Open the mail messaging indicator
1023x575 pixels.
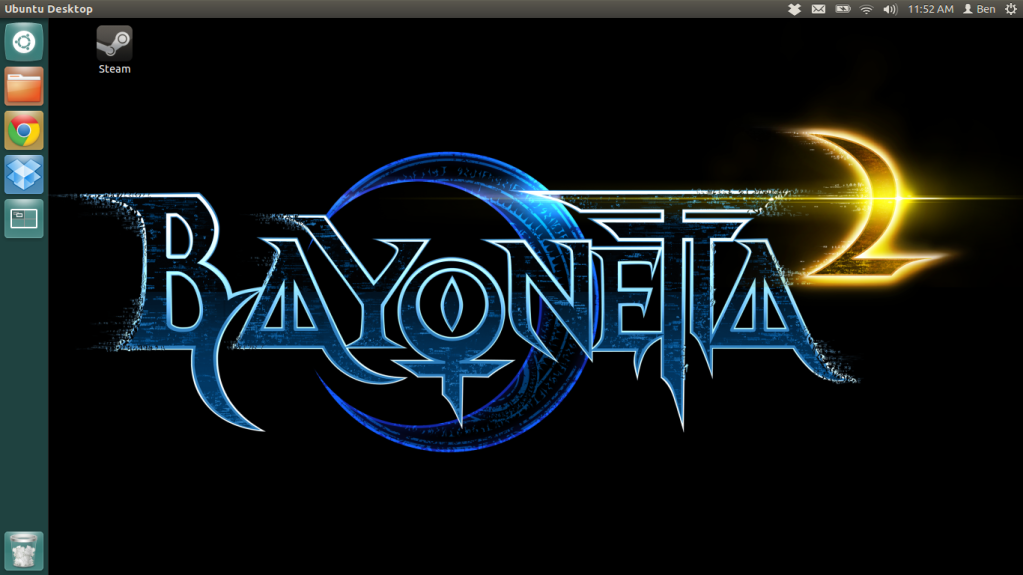pyautogui.click(x=818, y=9)
